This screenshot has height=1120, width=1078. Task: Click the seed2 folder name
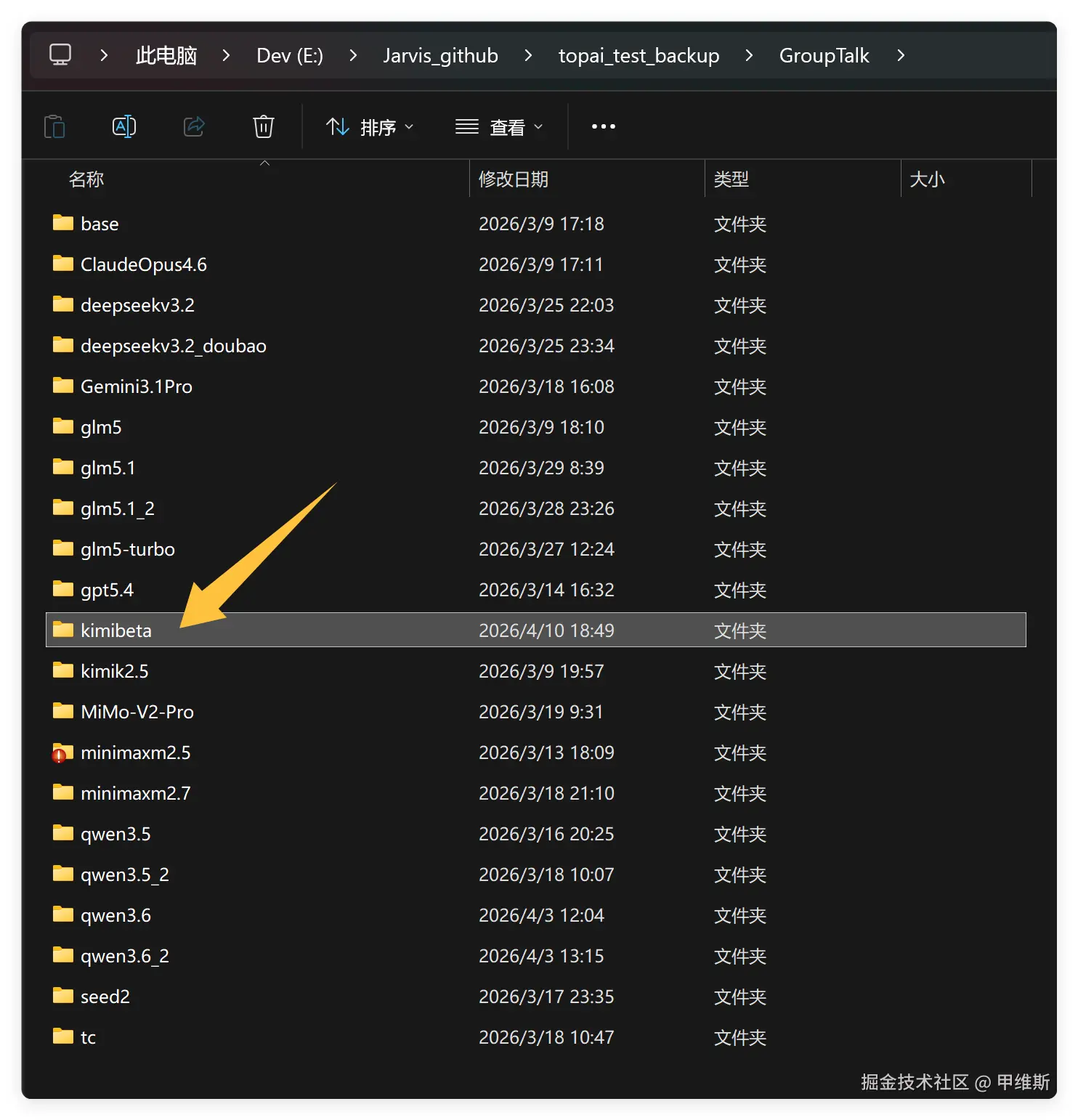pos(105,997)
